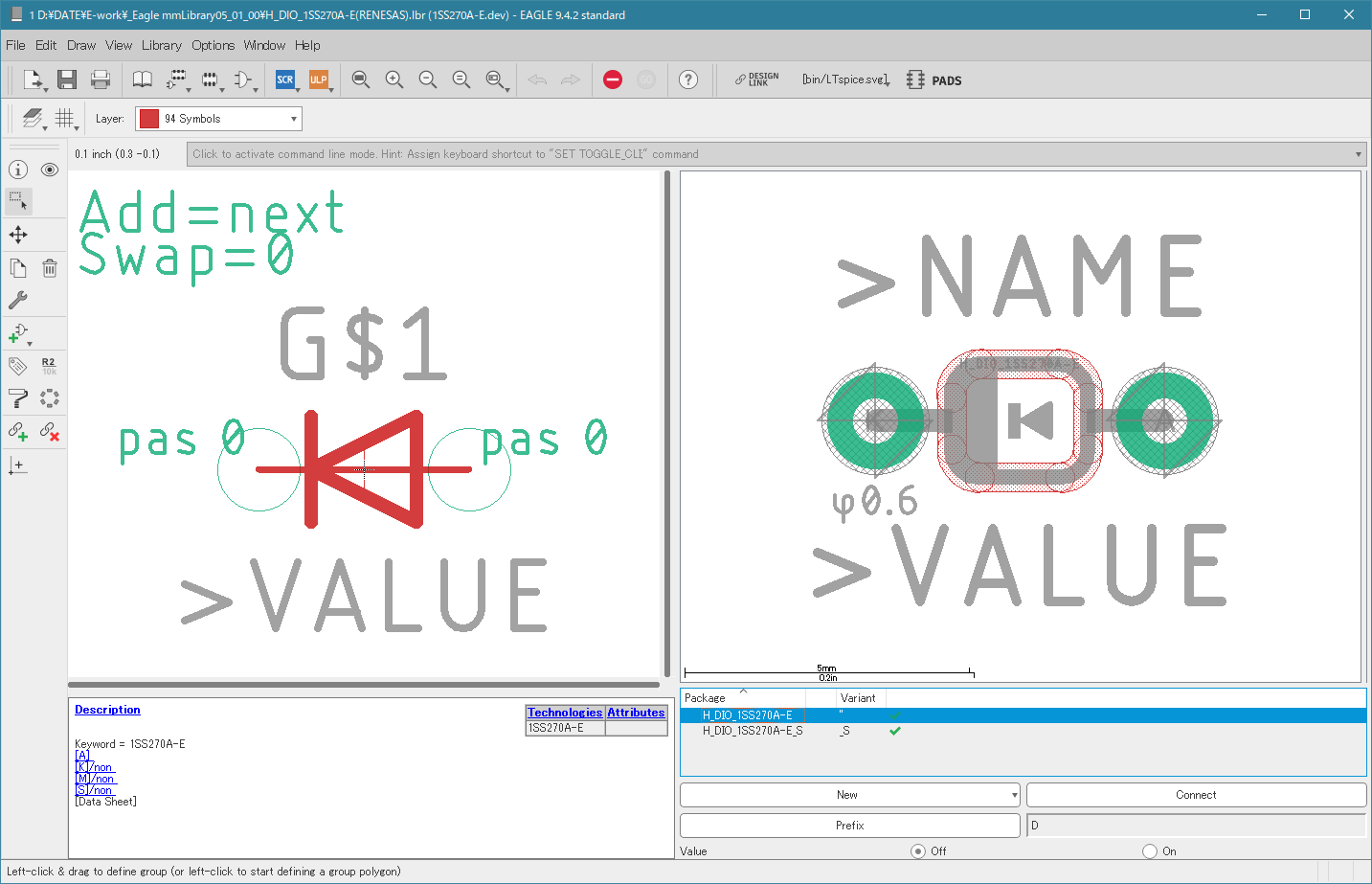Click the Description link
This screenshot has width=1372, height=884.
click(107, 710)
